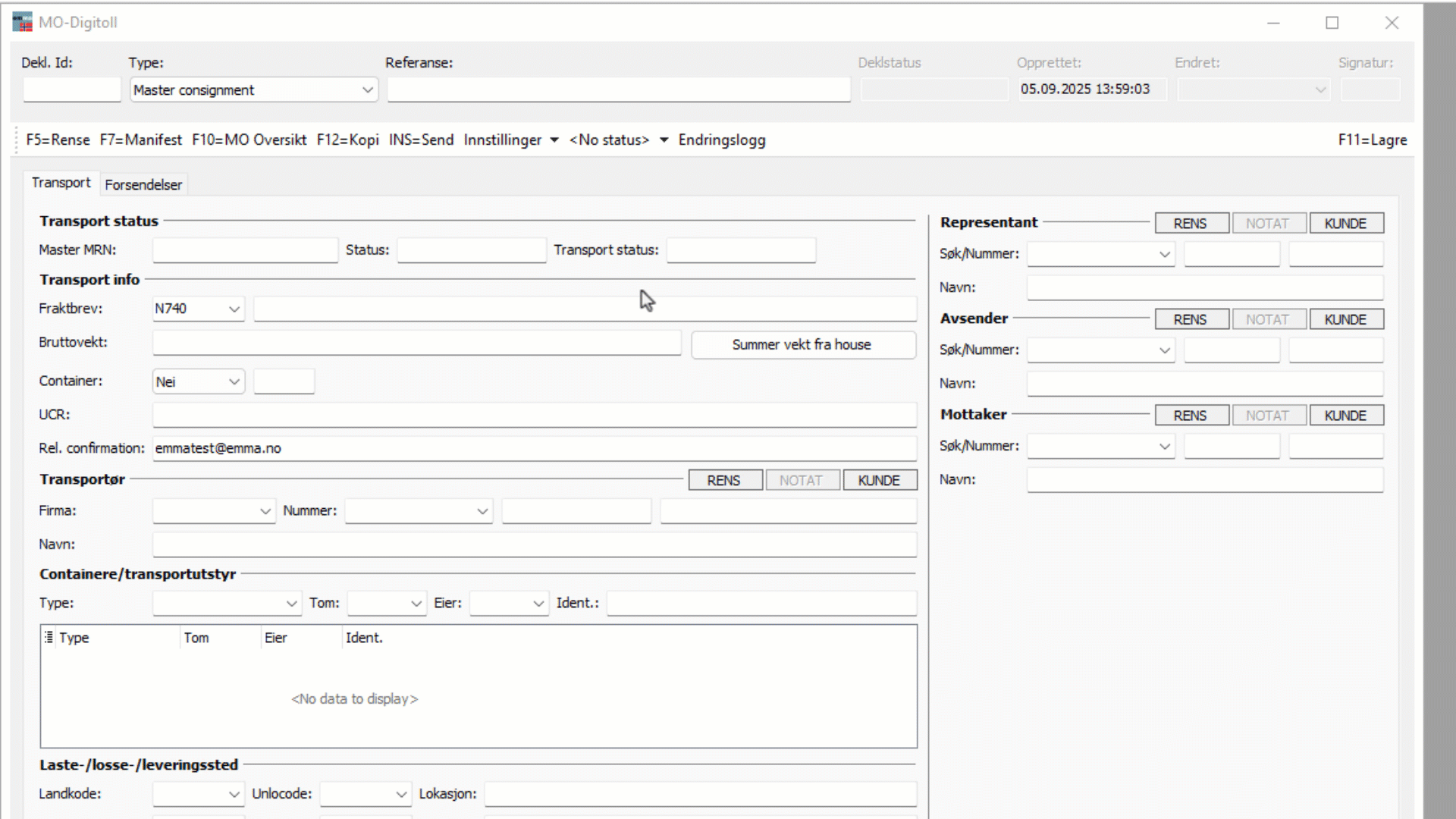The width and height of the screenshot is (1456, 819).
Task: Click the Bruttovekt input field
Action: pyautogui.click(x=417, y=343)
